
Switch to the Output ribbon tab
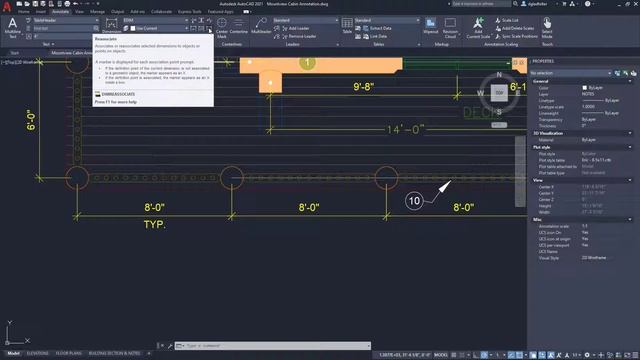click(118, 12)
